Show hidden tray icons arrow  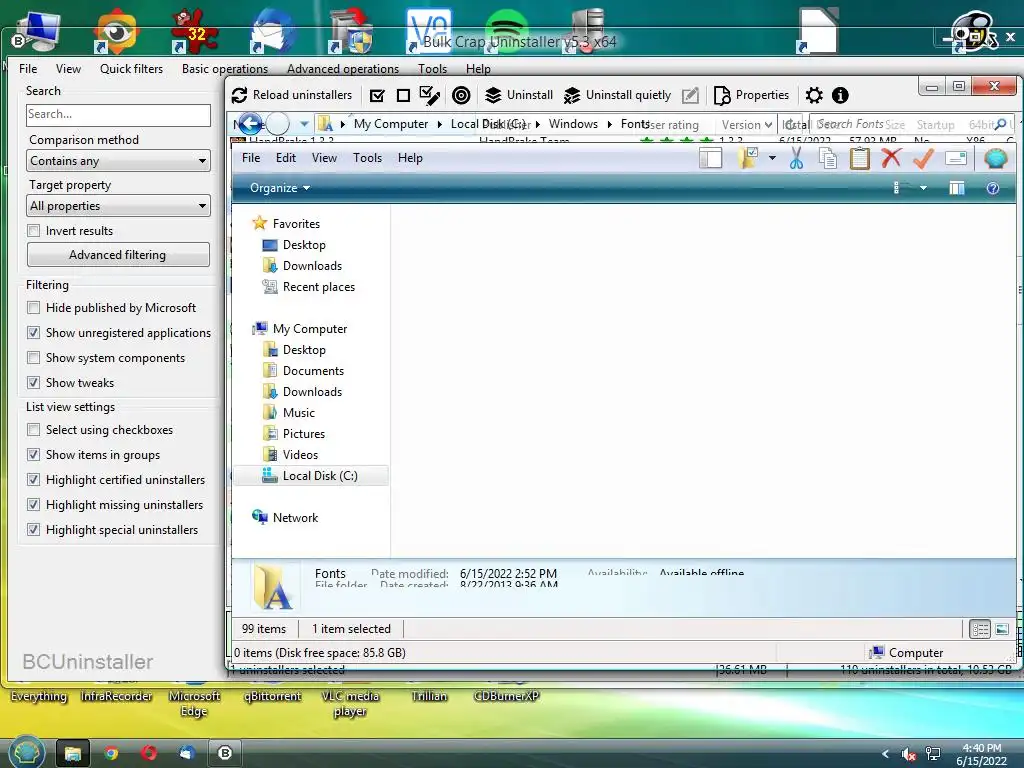click(885, 754)
